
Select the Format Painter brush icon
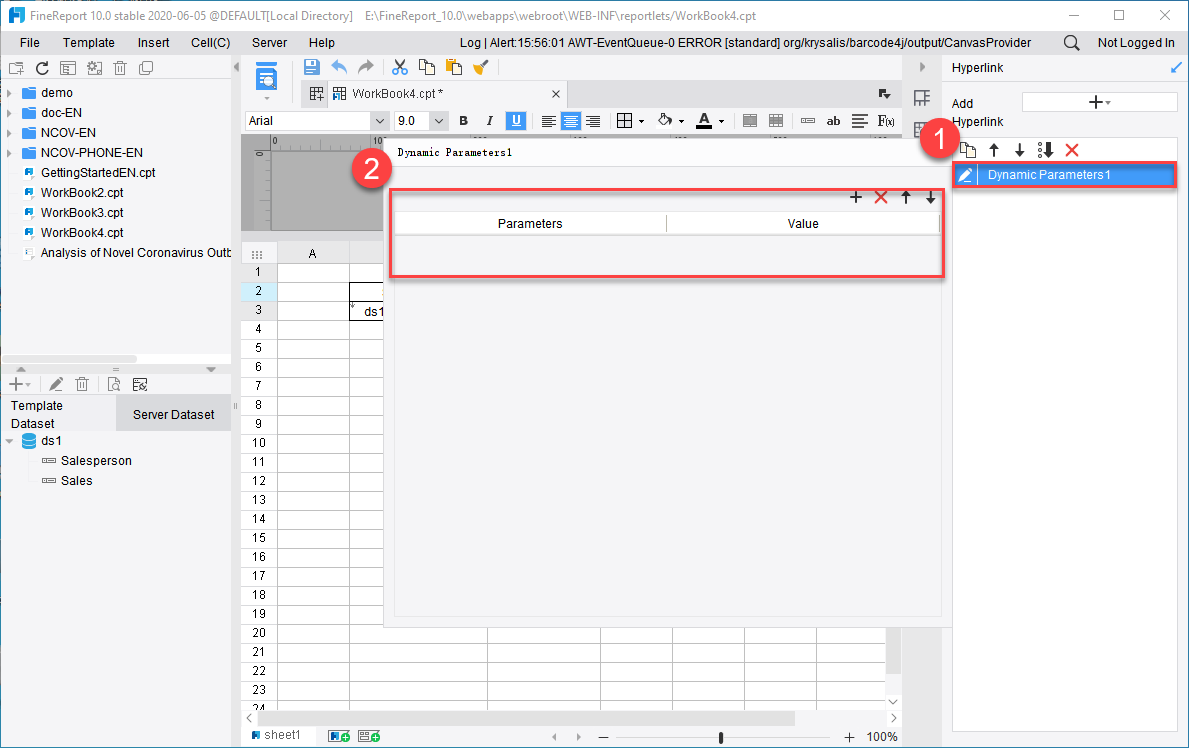coord(480,67)
